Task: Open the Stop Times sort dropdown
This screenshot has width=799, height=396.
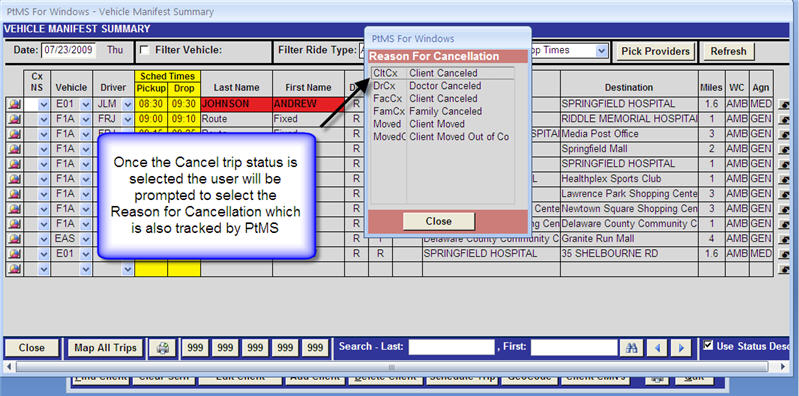Action: [x=602, y=50]
